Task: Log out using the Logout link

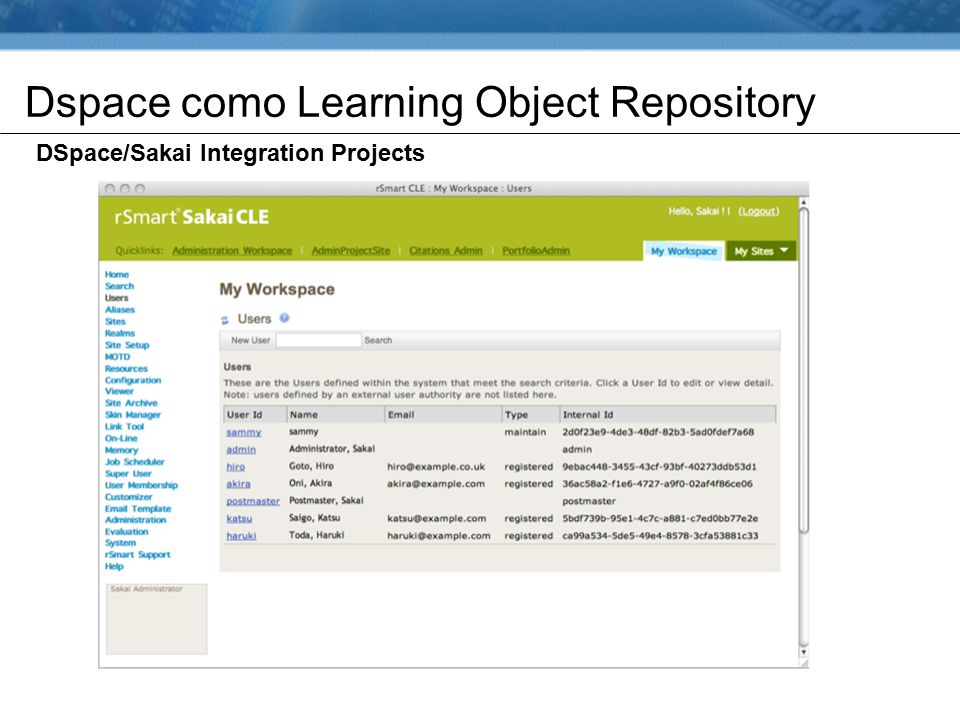Action: [759, 211]
